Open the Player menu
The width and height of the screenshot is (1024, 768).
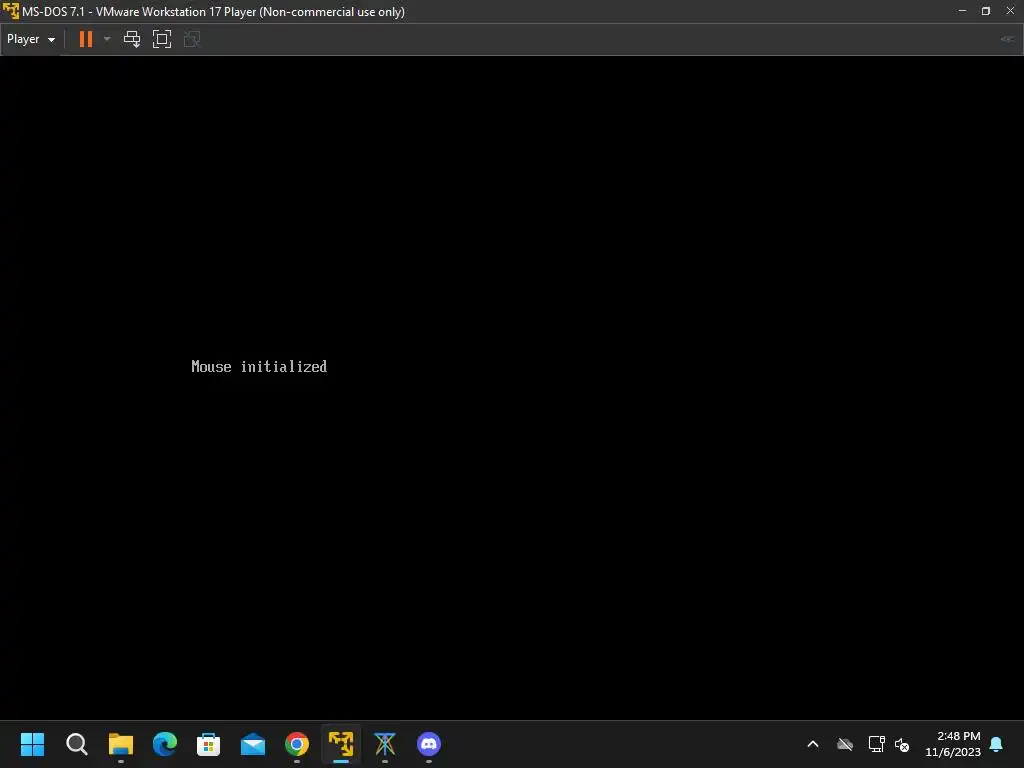[31, 39]
